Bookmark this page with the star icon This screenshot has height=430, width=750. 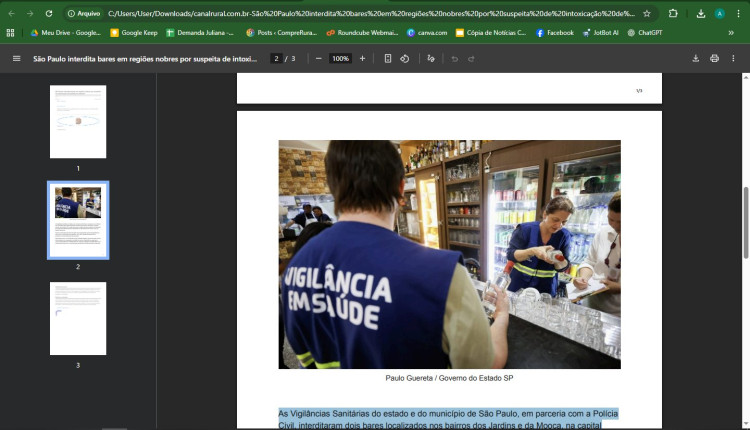point(647,14)
